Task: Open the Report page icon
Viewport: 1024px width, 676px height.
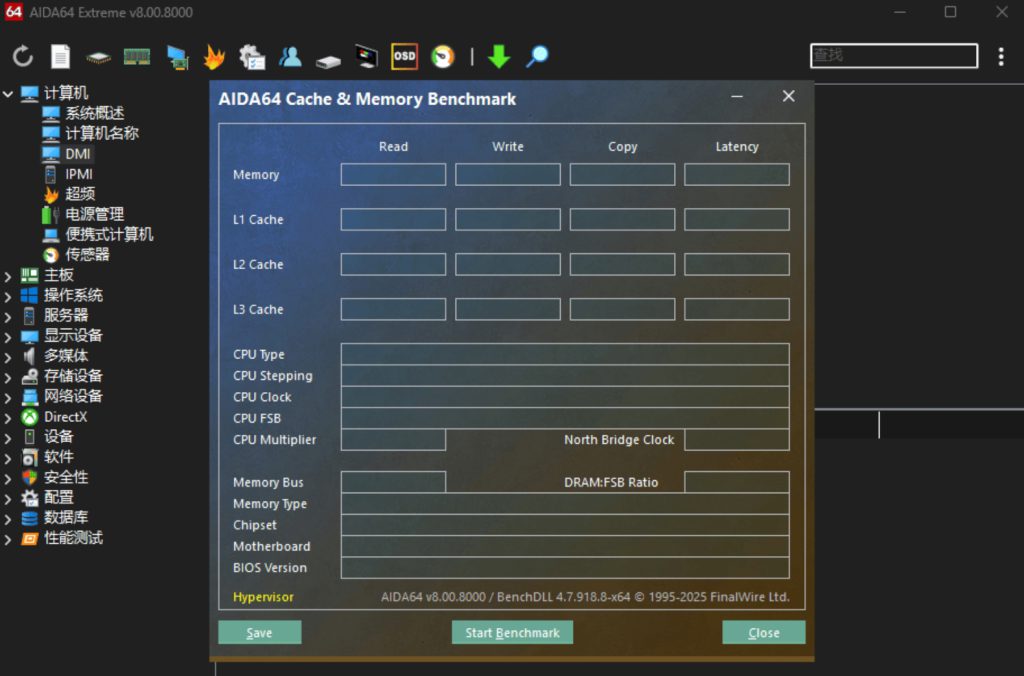Action: (61, 56)
